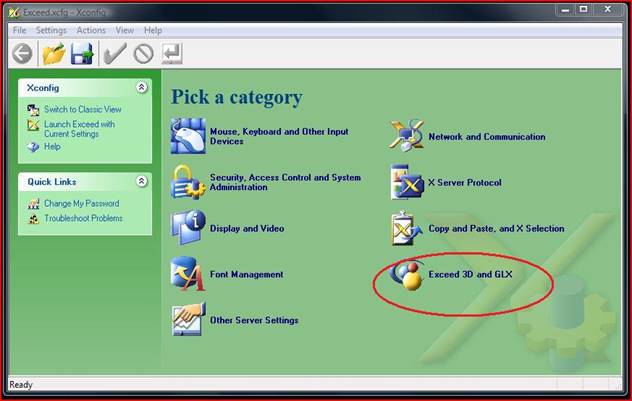Click Change My Password link
This screenshot has width=632, height=401.
point(81,204)
